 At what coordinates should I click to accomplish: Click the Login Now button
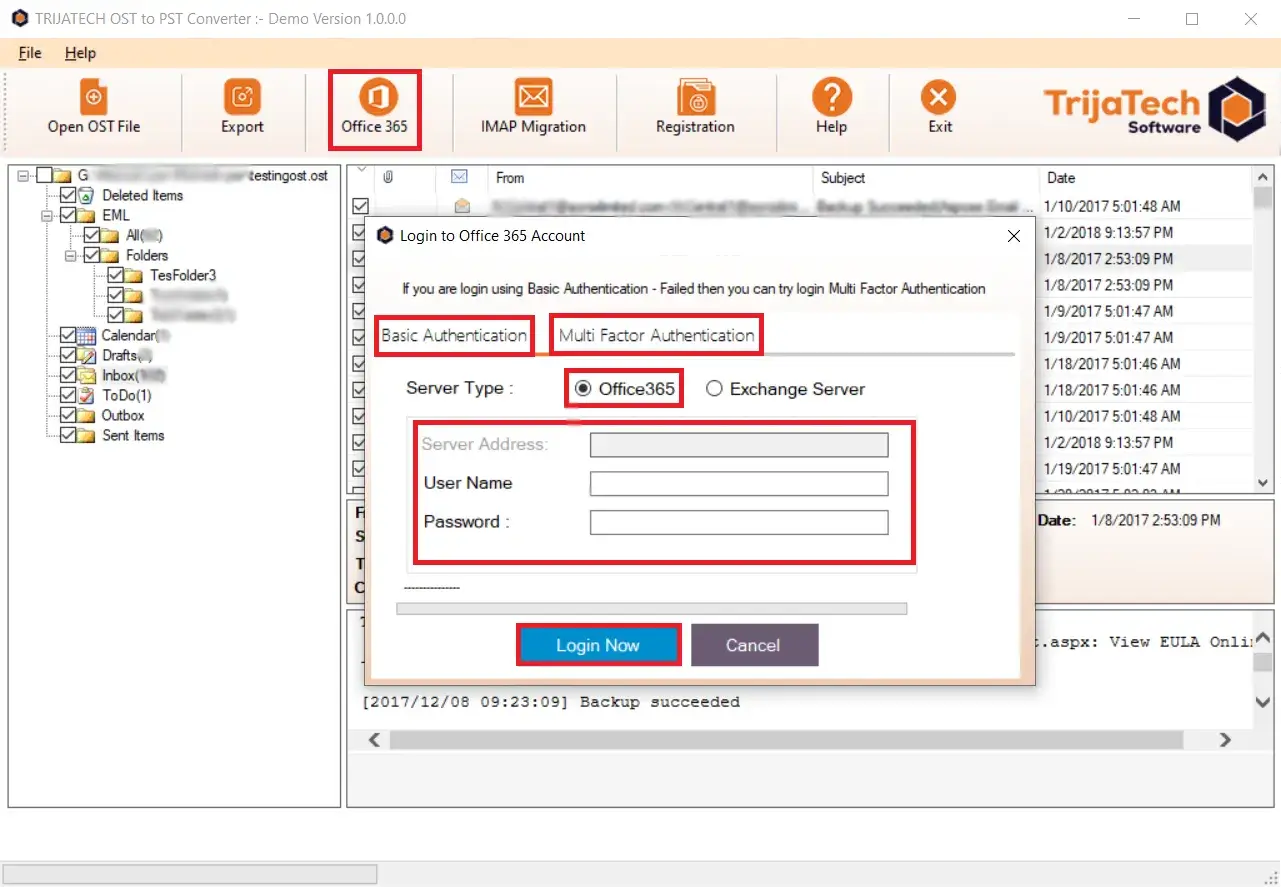pyautogui.click(x=598, y=645)
